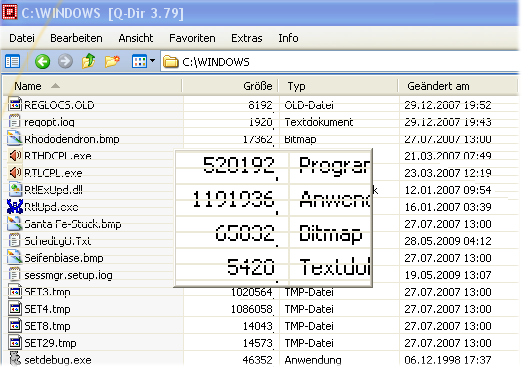Sort by the Name column header

click(93, 86)
